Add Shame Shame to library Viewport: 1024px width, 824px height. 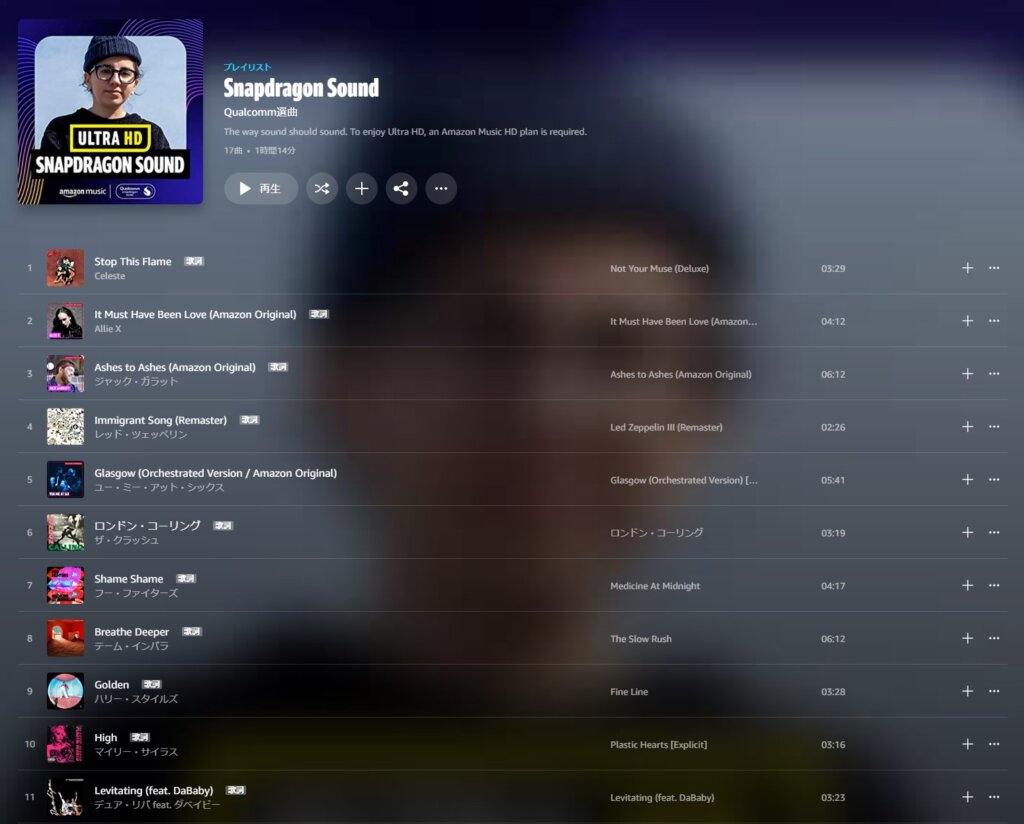(967, 585)
